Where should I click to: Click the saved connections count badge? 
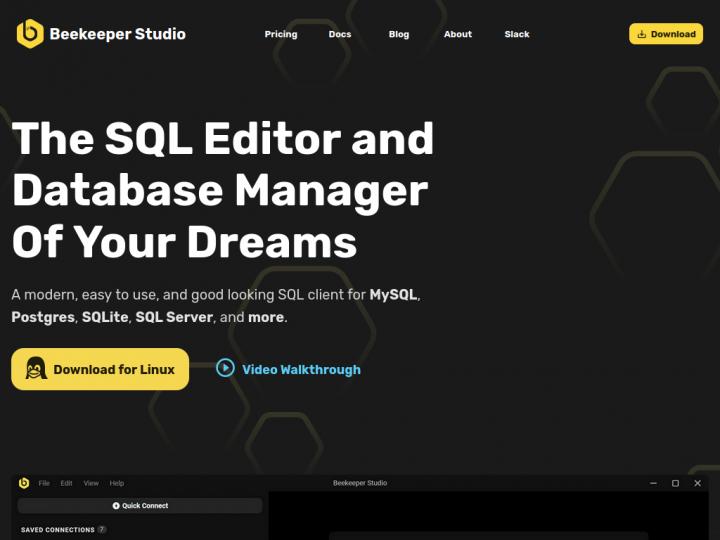[x=102, y=530]
